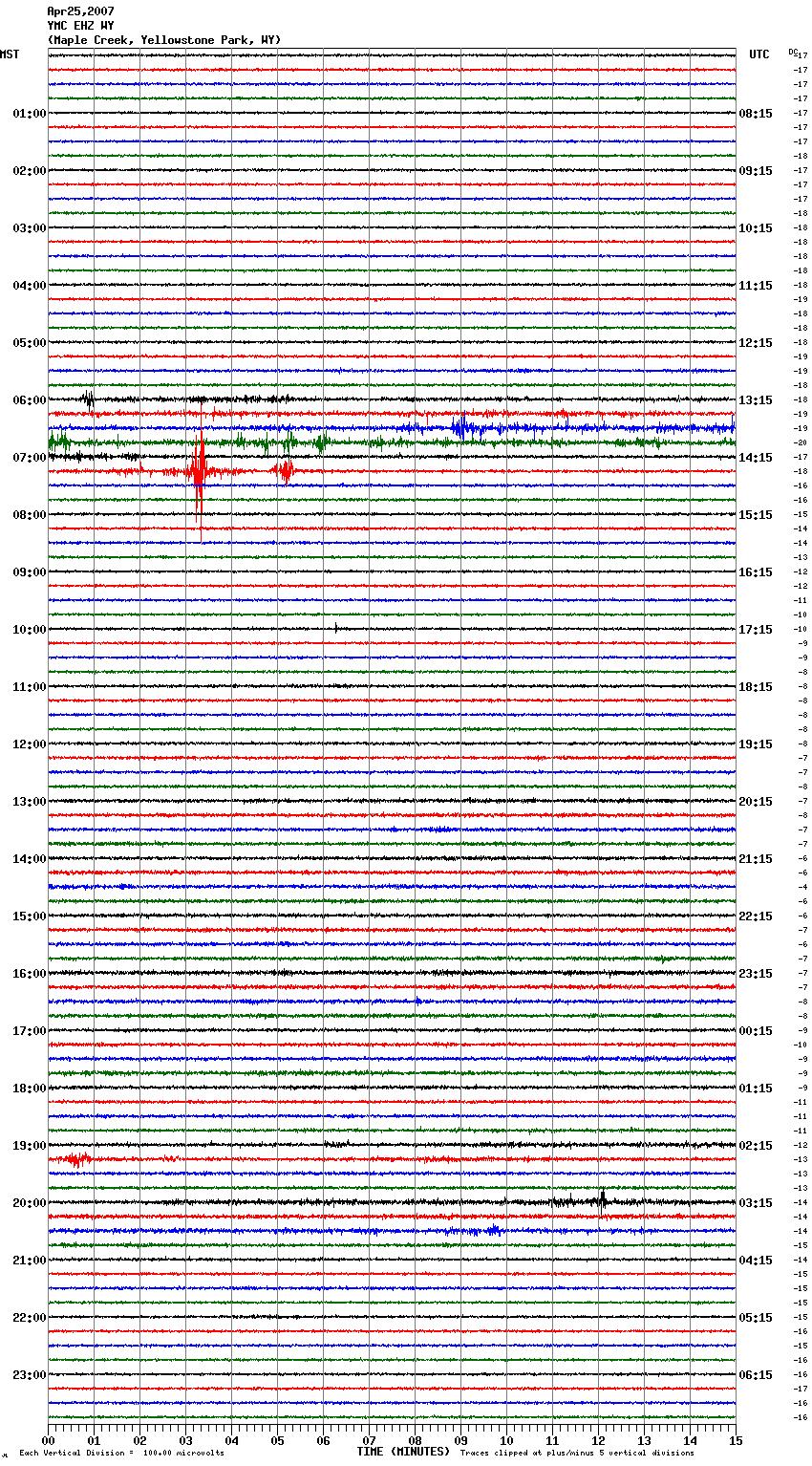
Task: Click the 06:15 UTC time label
Action: tap(756, 1375)
